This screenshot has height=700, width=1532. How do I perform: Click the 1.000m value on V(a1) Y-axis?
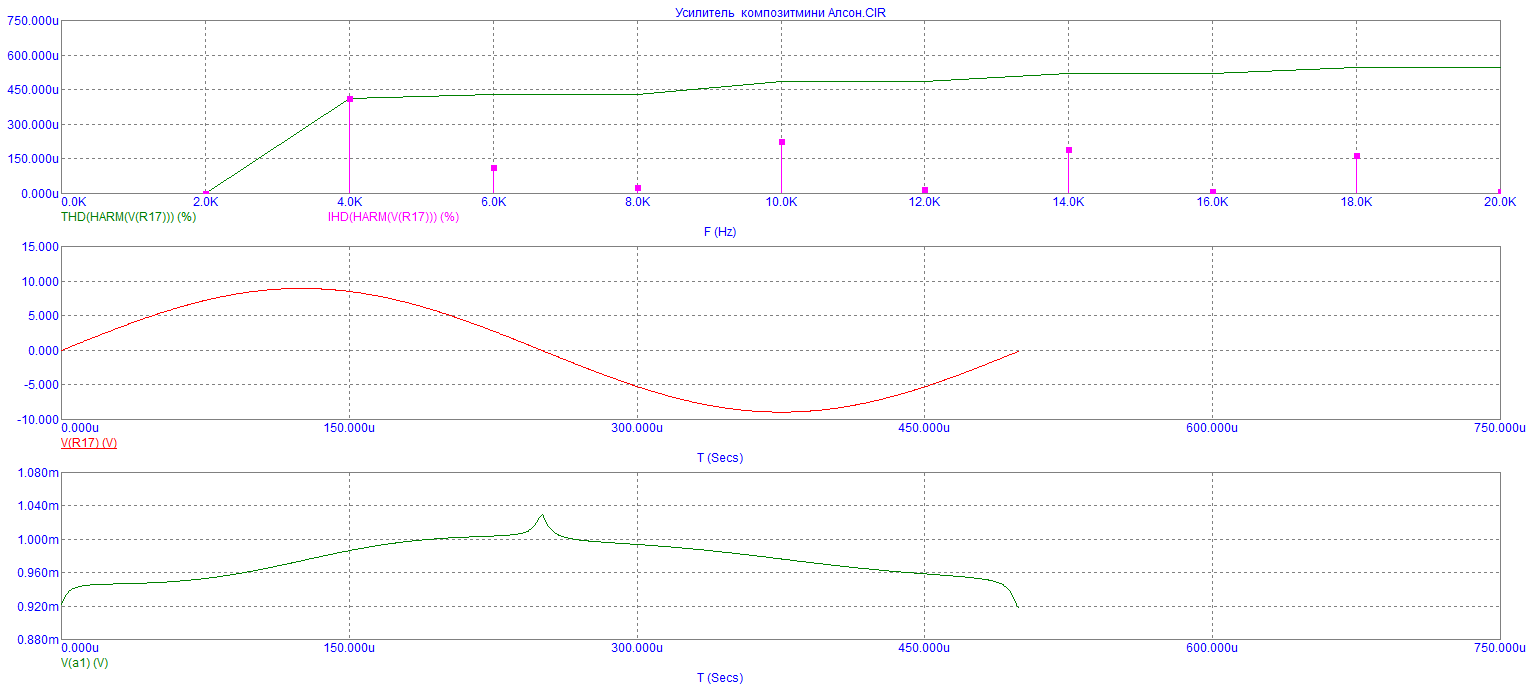pos(38,539)
